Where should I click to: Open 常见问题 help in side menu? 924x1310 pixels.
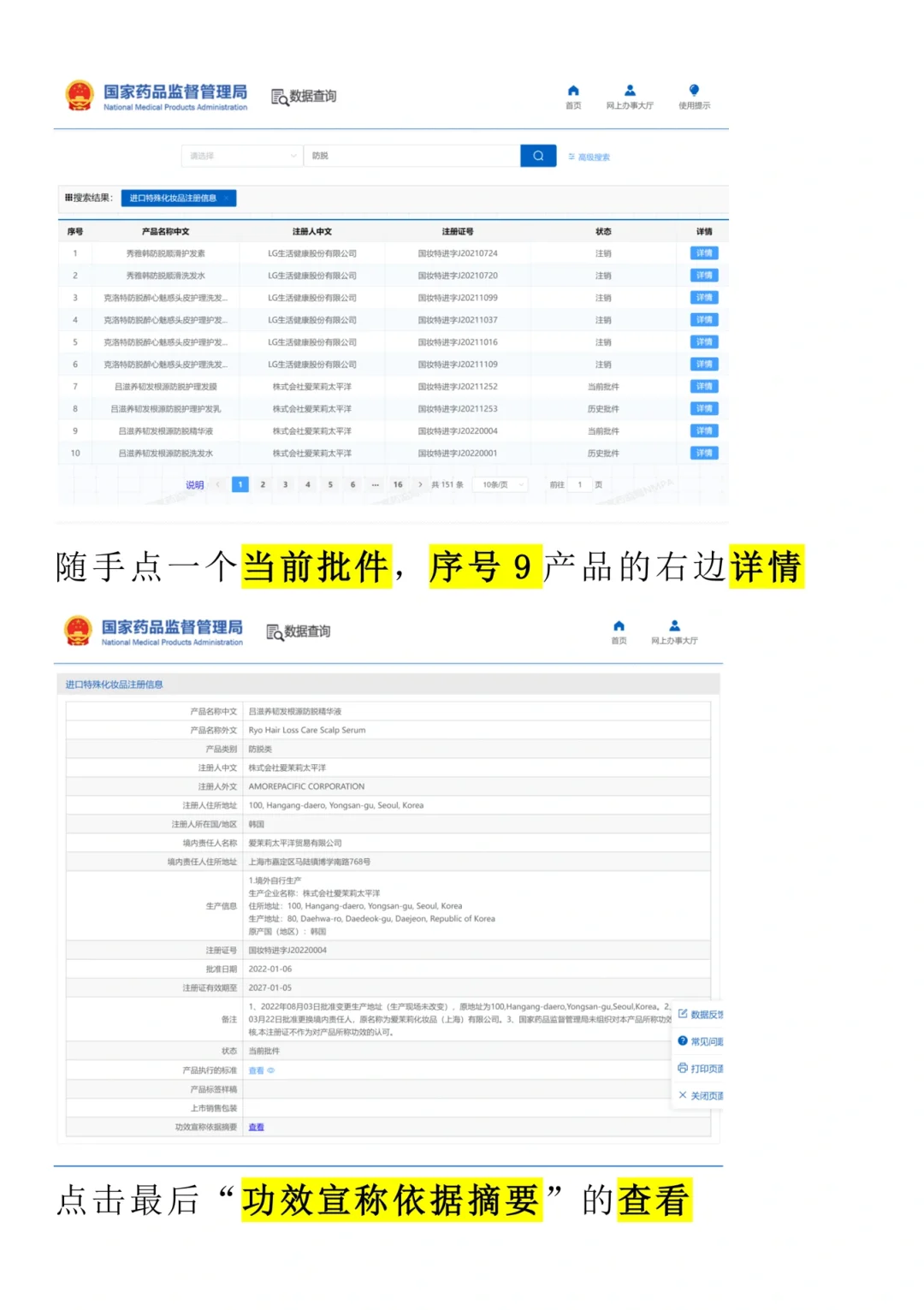tap(701, 1041)
